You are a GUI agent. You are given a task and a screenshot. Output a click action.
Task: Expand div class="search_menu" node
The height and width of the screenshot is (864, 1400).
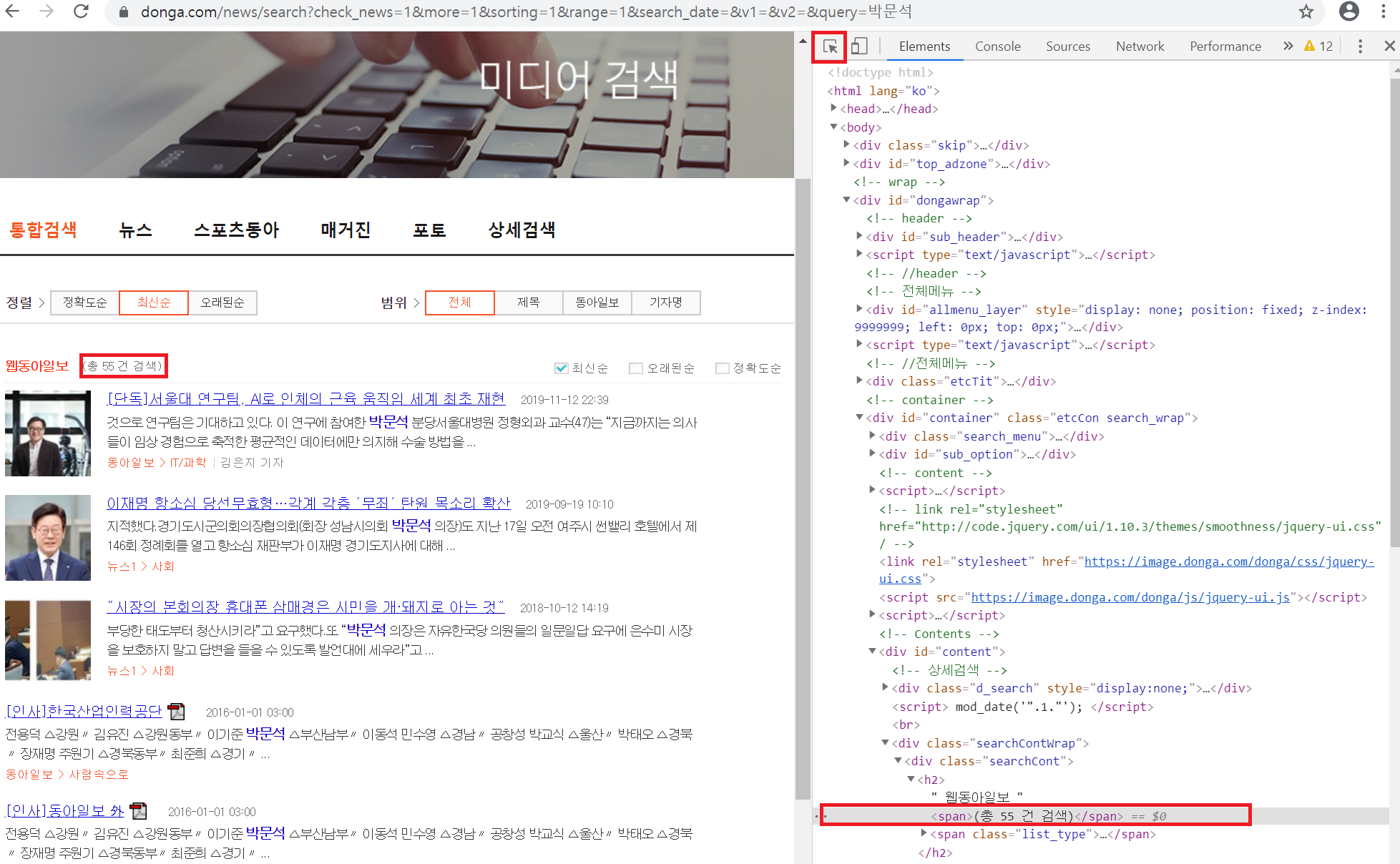(872, 436)
